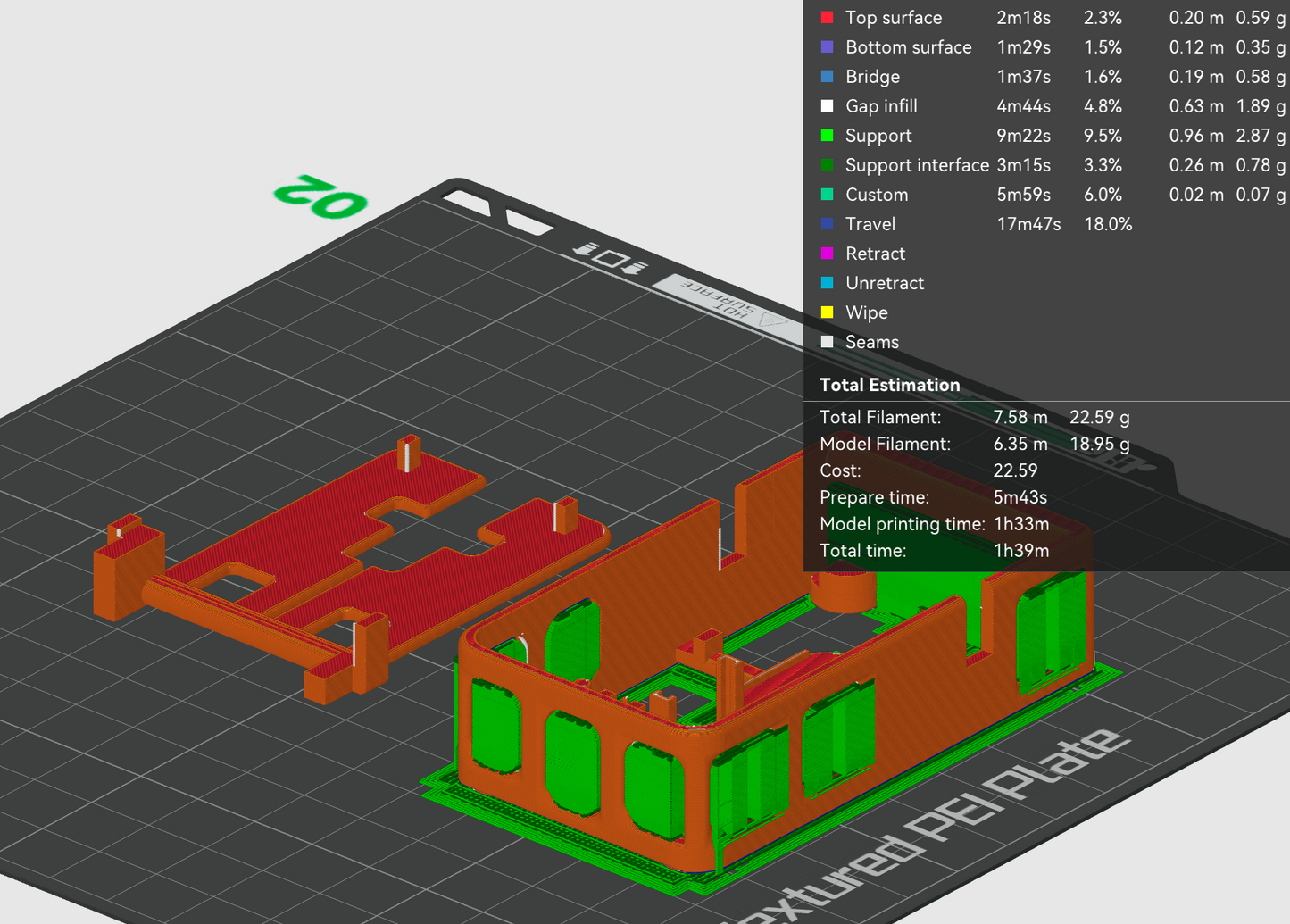1290x924 pixels.
Task: Toggle Top surface line type visibility
Action: point(894,18)
